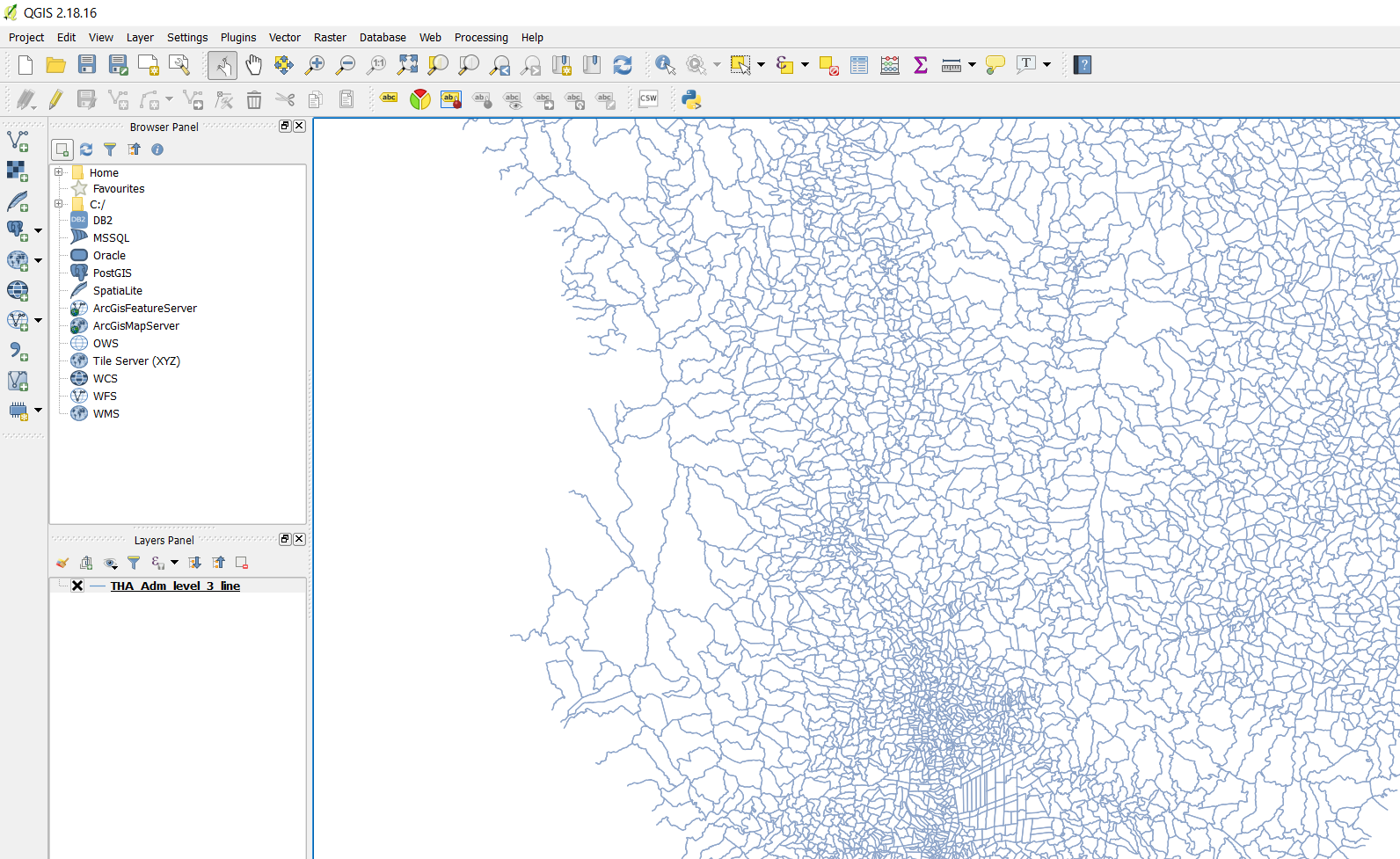This screenshot has width=1400, height=859.
Task: Add vector layer from side toolbar
Action: (x=18, y=141)
